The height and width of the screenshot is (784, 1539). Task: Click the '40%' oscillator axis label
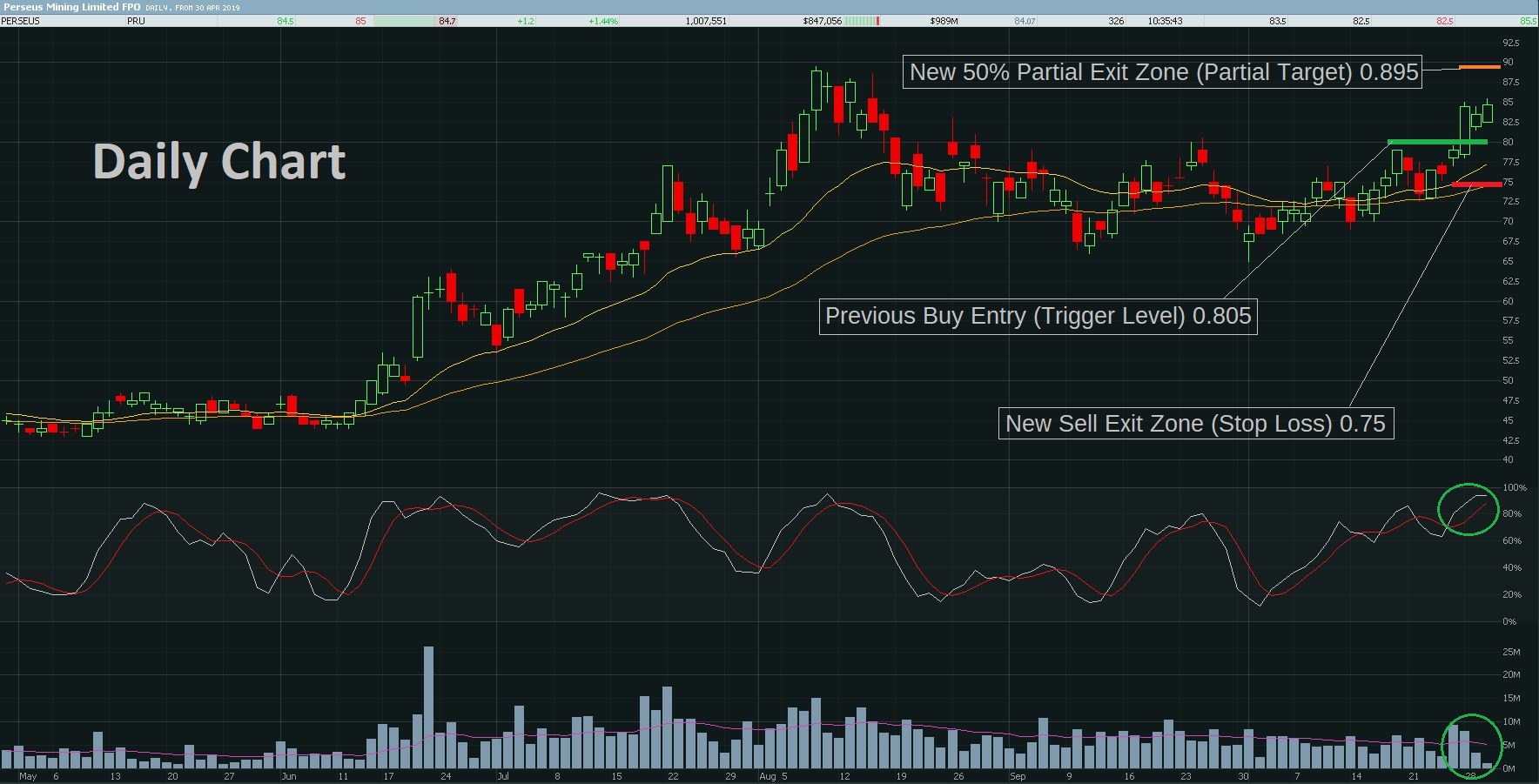(1513, 568)
